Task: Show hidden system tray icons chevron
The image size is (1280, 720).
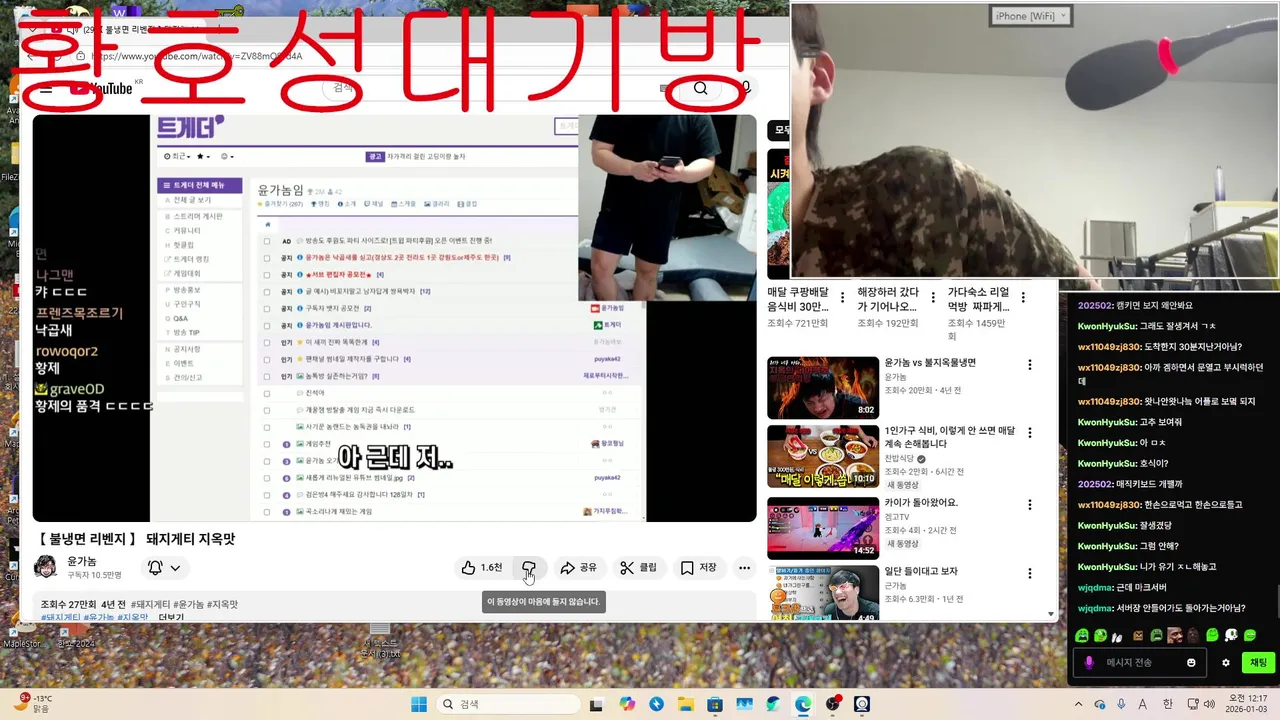Action: 1078,704
